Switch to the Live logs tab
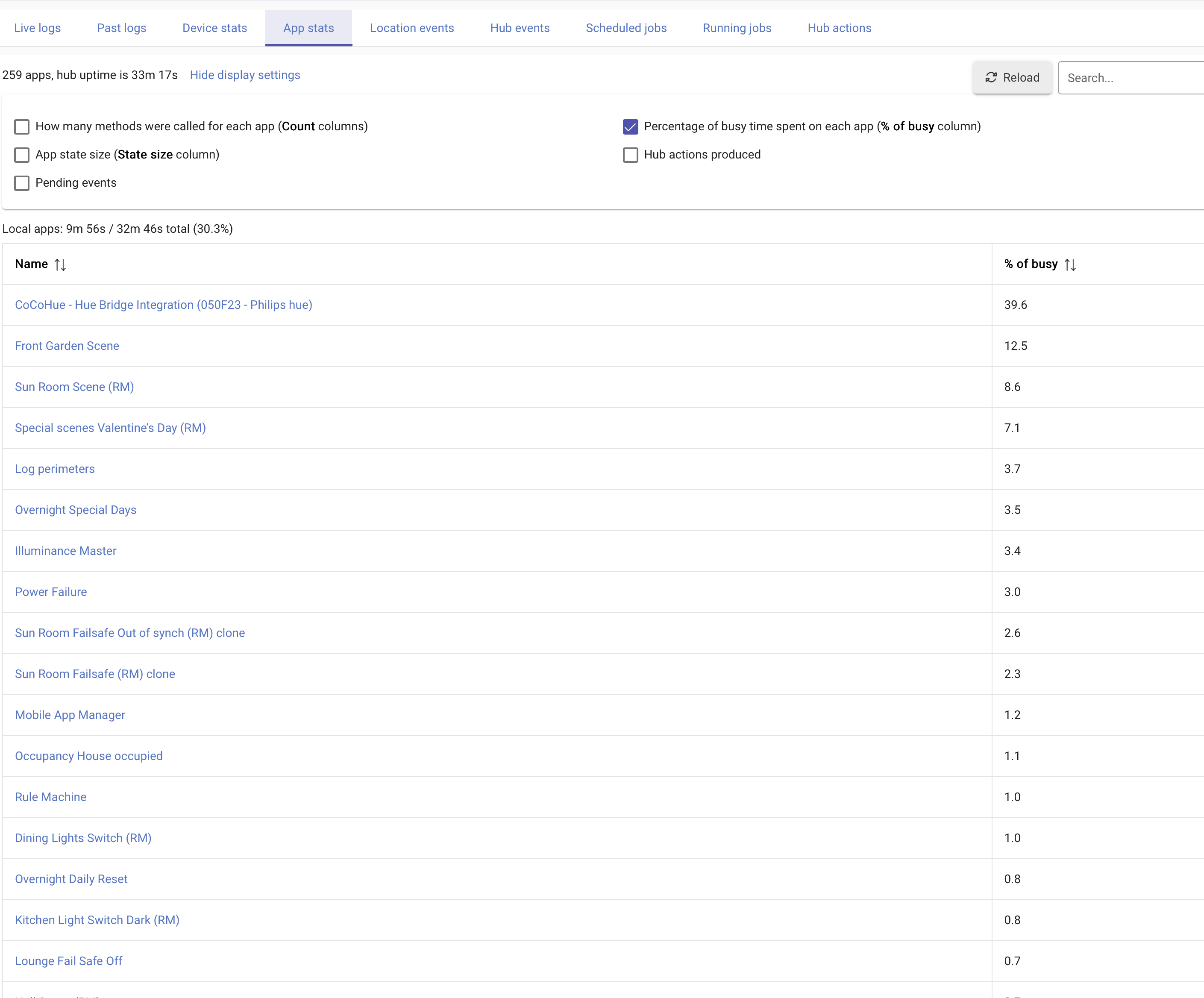Image resolution: width=1204 pixels, height=998 pixels. click(x=37, y=28)
